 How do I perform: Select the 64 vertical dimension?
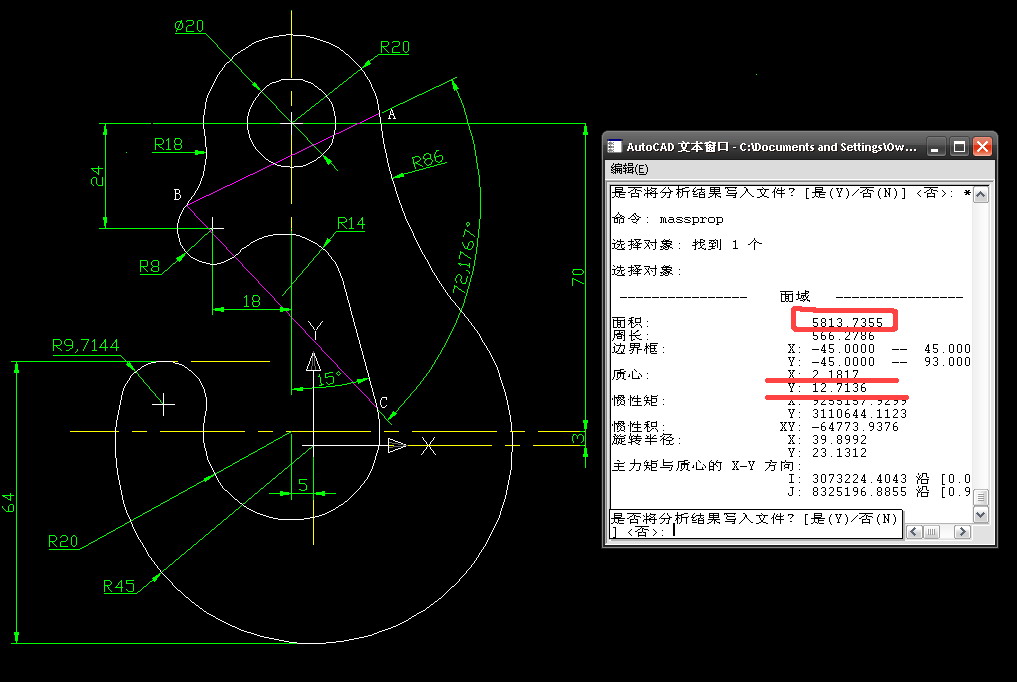tap(8, 502)
